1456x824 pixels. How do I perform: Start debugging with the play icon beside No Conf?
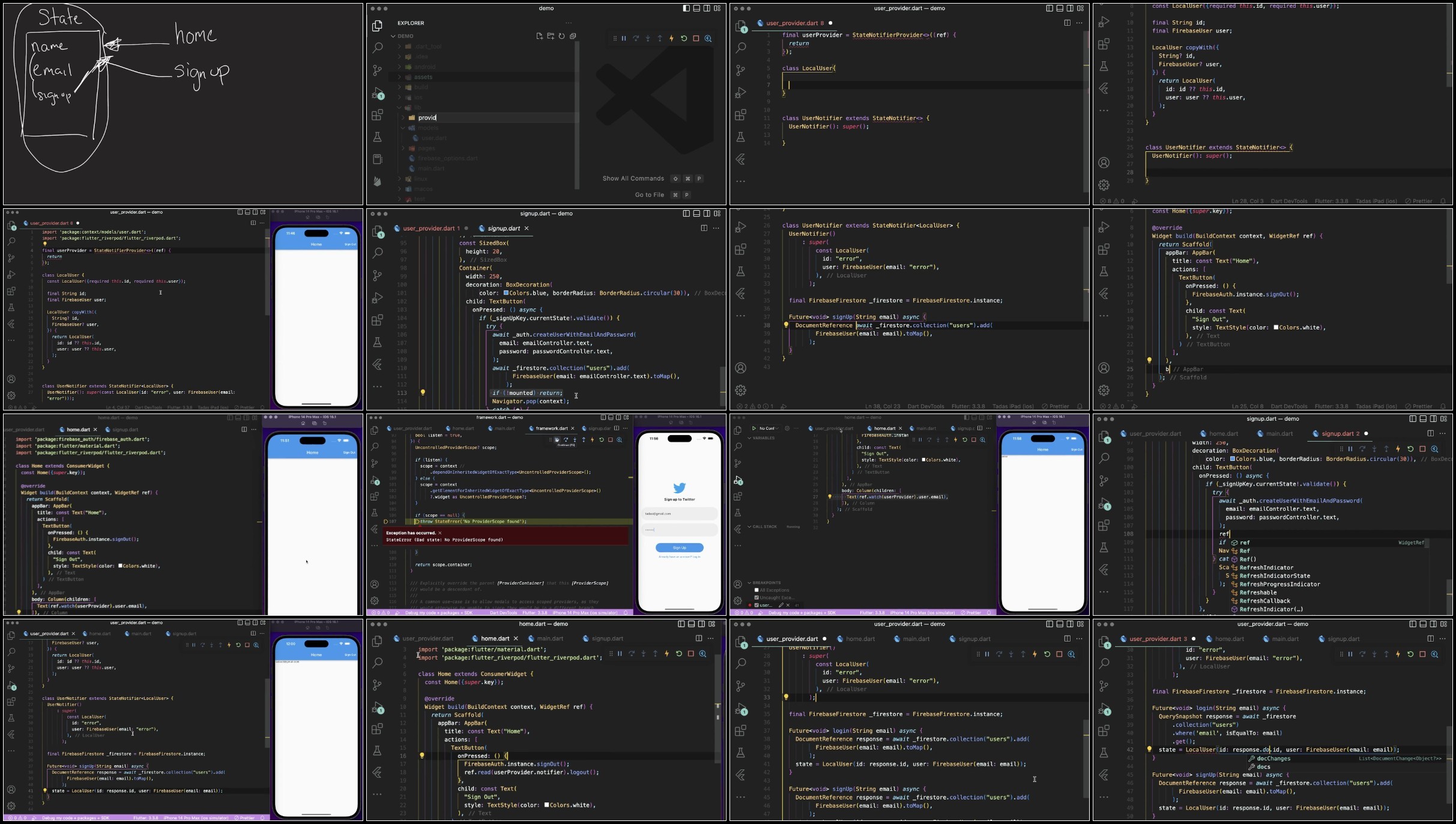click(754, 429)
